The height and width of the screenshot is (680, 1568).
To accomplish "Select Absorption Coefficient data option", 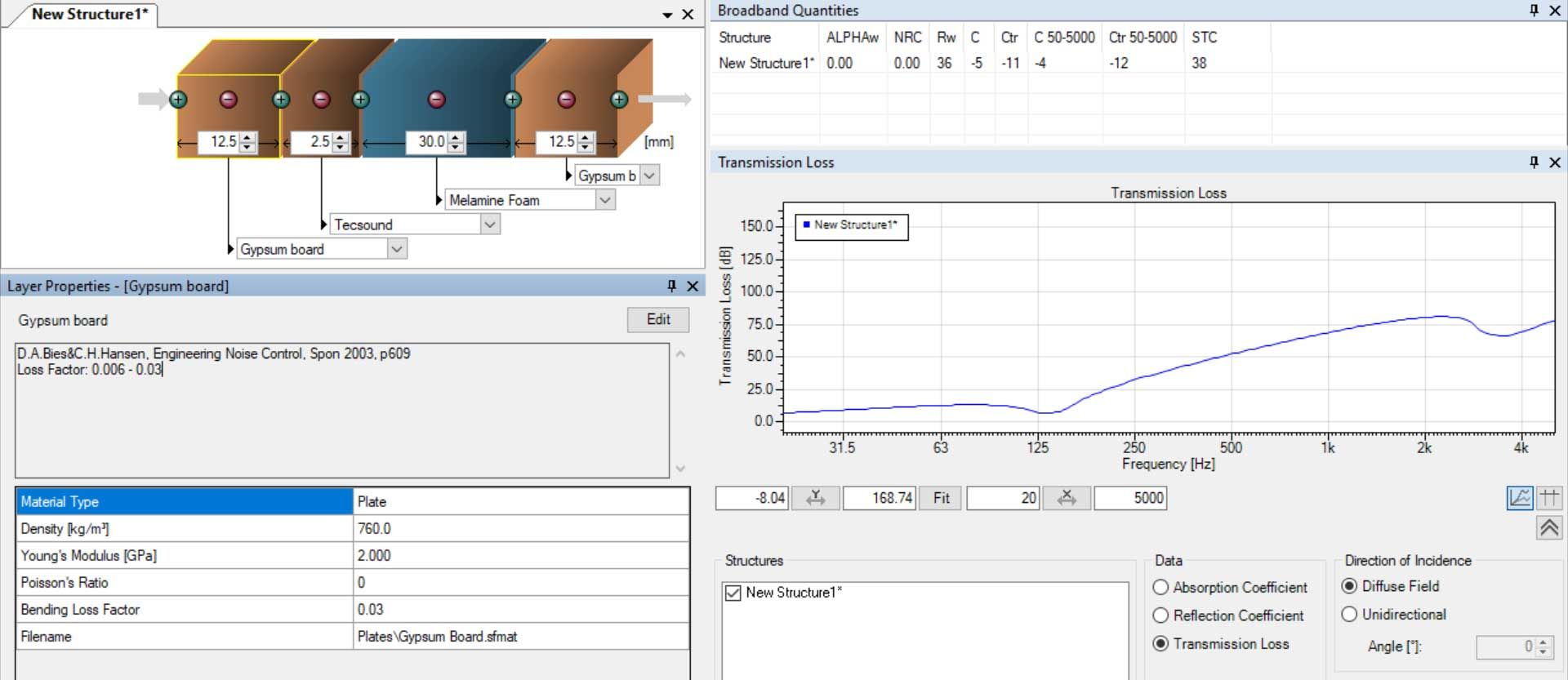I will tap(1160, 588).
